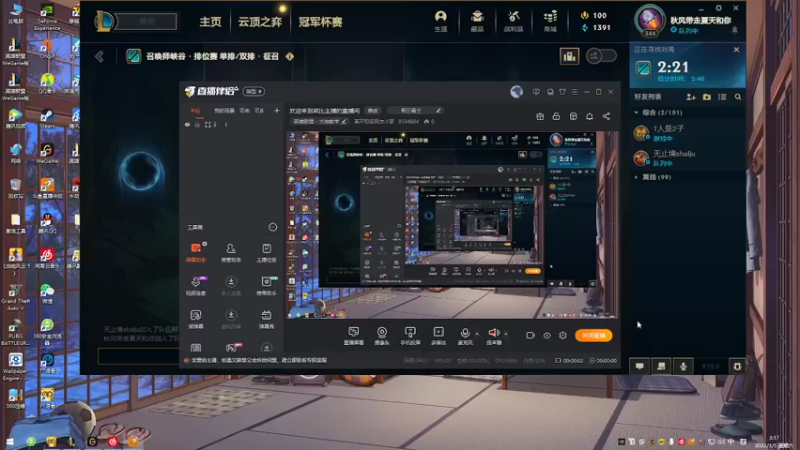Click the 2:21 queue timer
This screenshot has width=800, height=450.
[x=672, y=67]
